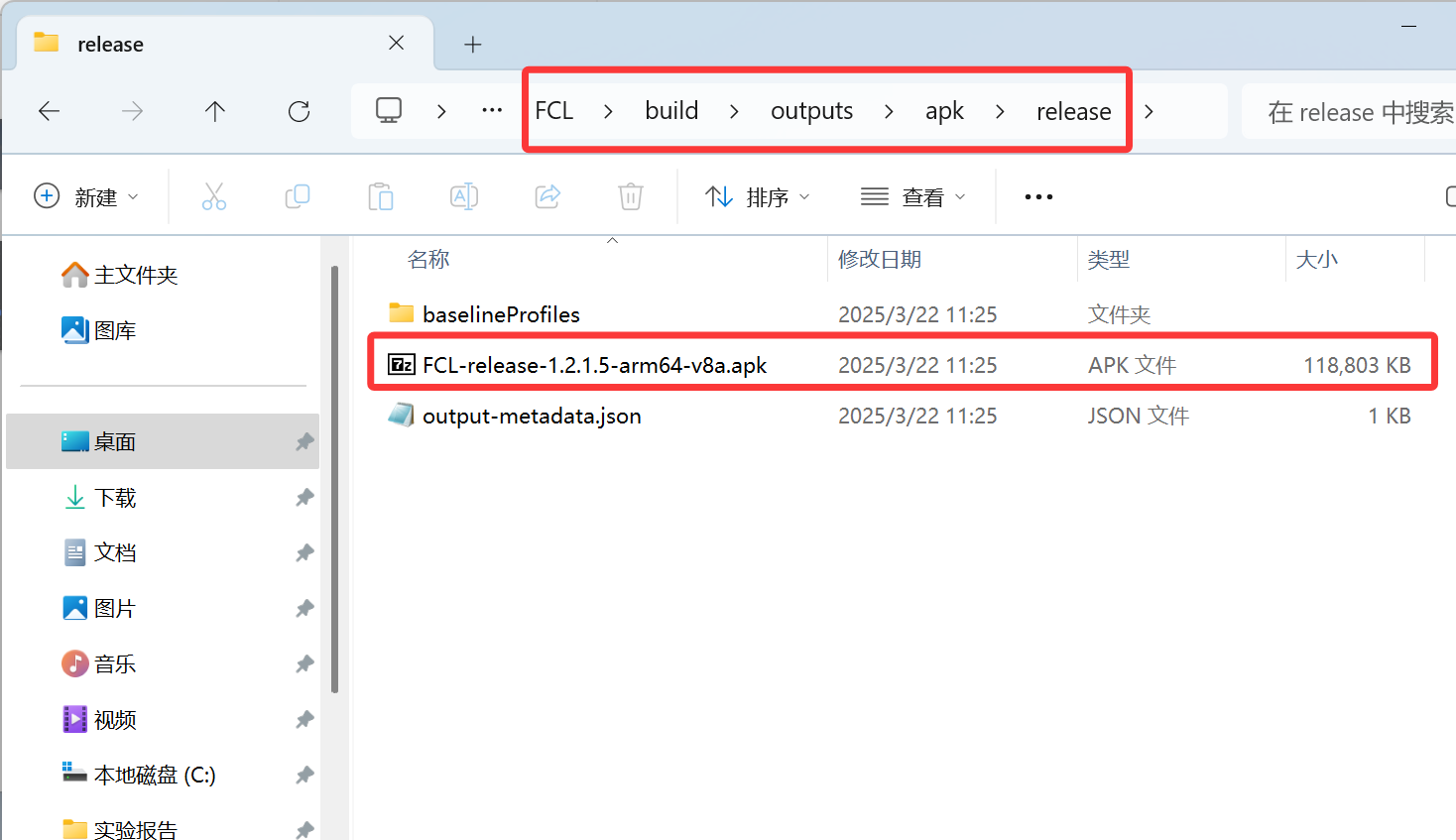Select the baselineProfiles folder
Screen dimensions: 1456x840
[501, 314]
